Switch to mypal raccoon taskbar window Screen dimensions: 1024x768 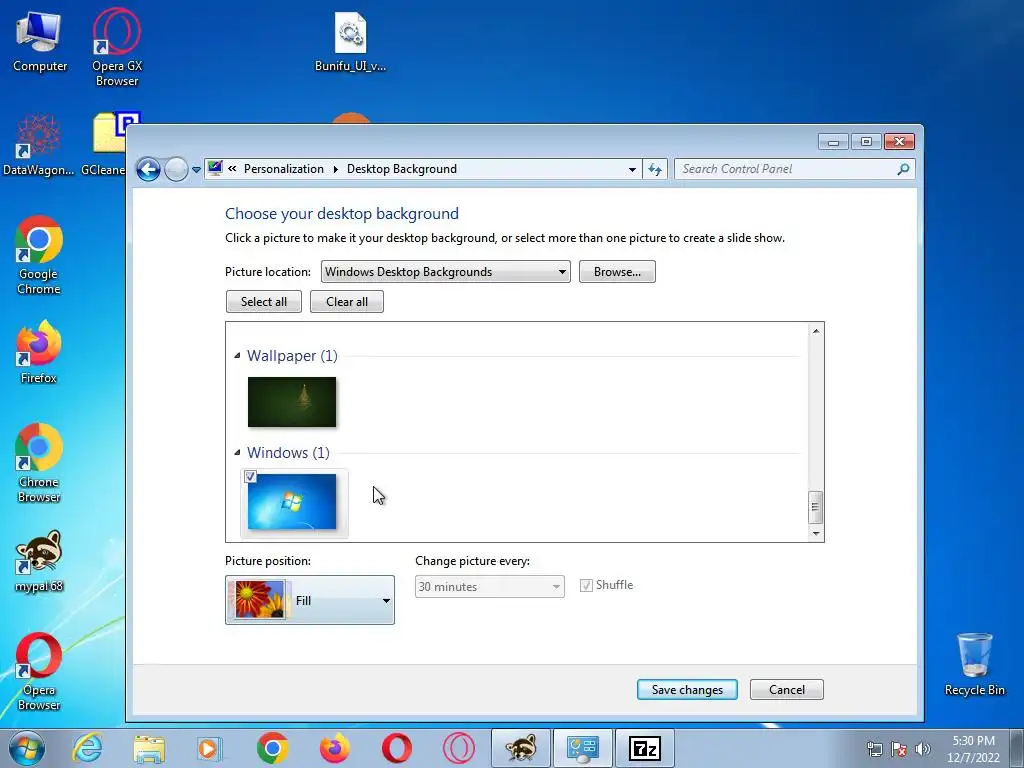tap(520, 748)
